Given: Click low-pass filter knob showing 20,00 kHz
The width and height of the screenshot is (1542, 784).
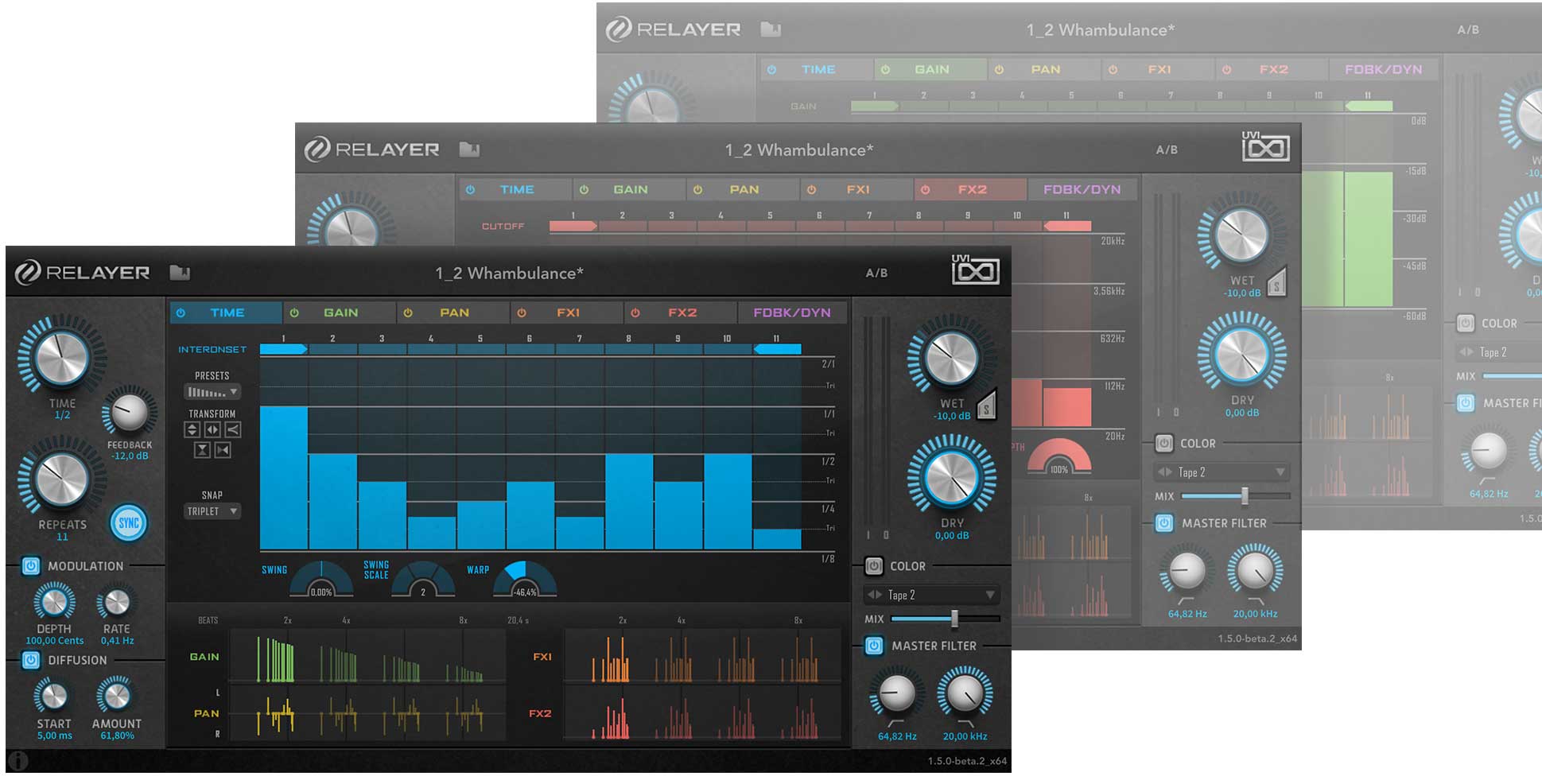Looking at the screenshot, I should pyautogui.click(x=965, y=694).
